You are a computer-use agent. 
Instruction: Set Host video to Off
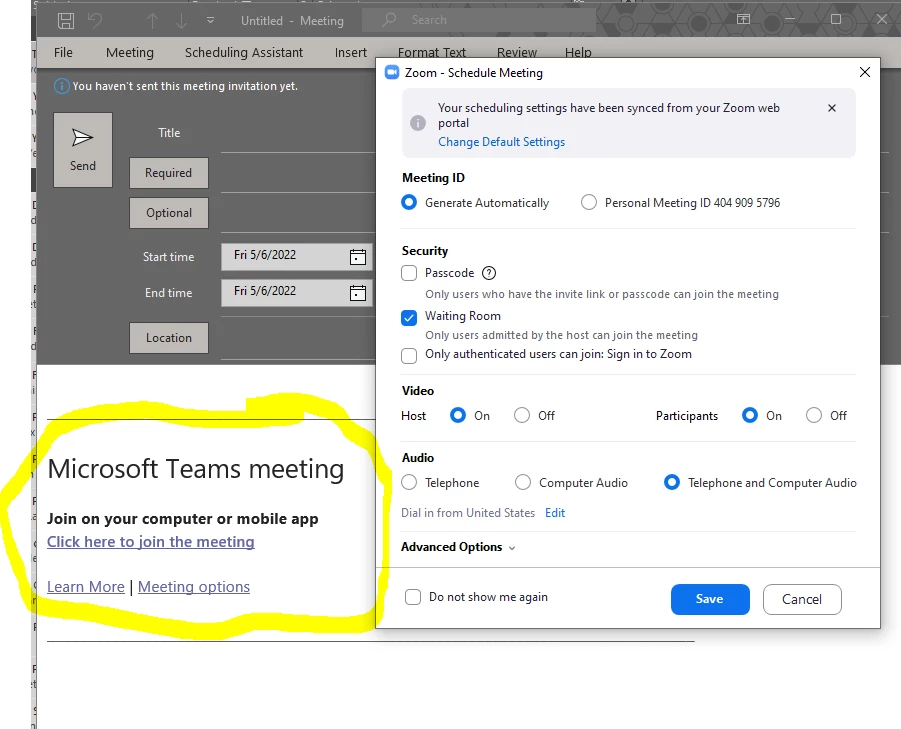point(522,415)
